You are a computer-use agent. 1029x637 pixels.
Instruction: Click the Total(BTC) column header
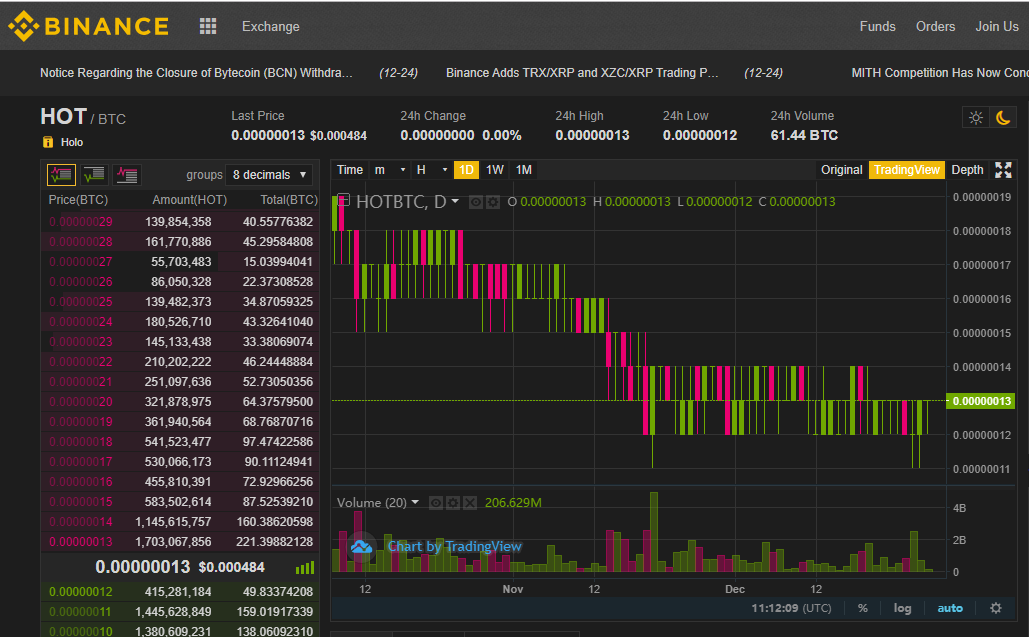(289, 200)
